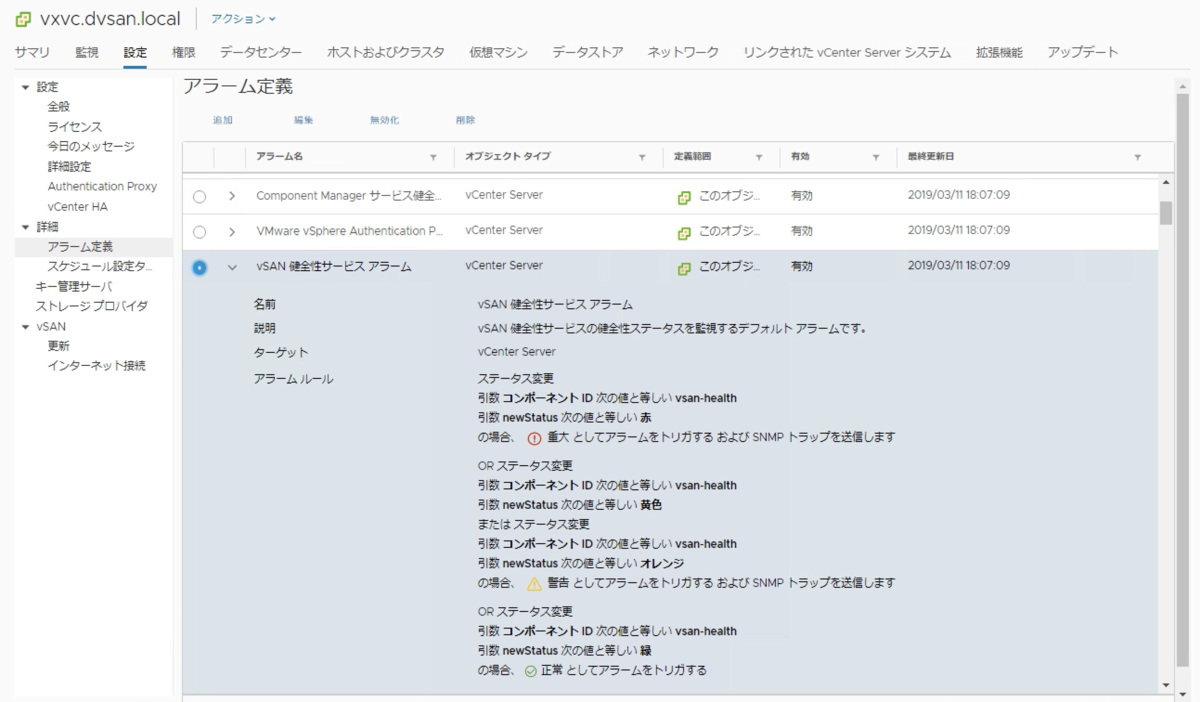Click the red 重大 critical status icon
The width and height of the screenshot is (1200, 702).
[x=534, y=438]
